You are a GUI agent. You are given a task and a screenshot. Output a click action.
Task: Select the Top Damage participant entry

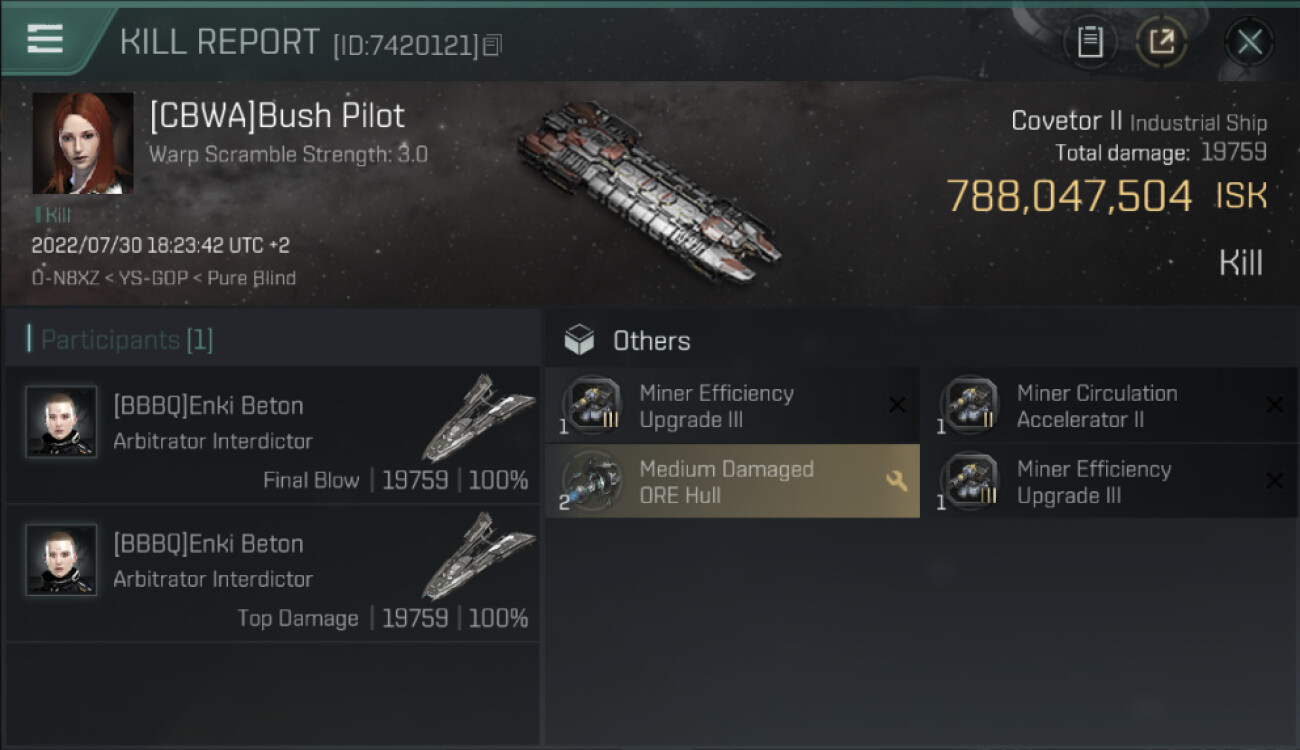pyautogui.click(x=272, y=574)
